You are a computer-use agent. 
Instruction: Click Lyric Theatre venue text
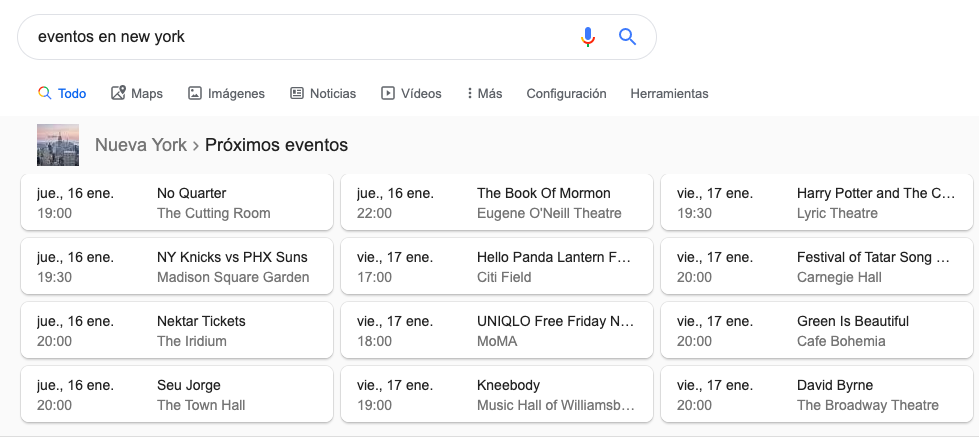[x=837, y=213]
